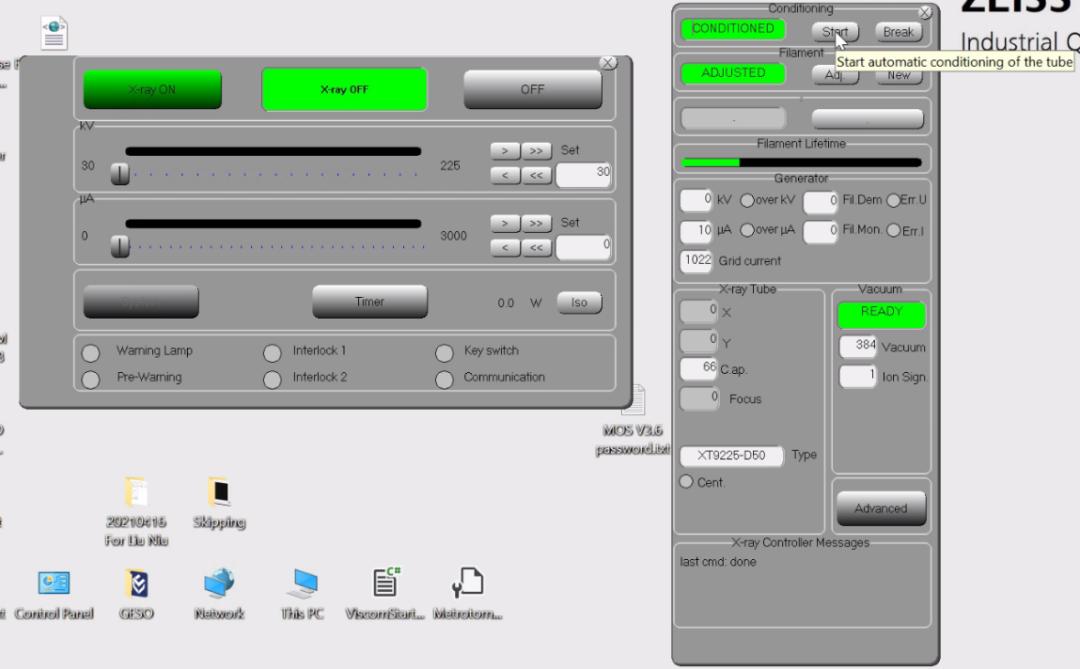Toggle the Cent. radio button
Image resolution: width=1080 pixels, height=669 pixels.
(686, 482)
